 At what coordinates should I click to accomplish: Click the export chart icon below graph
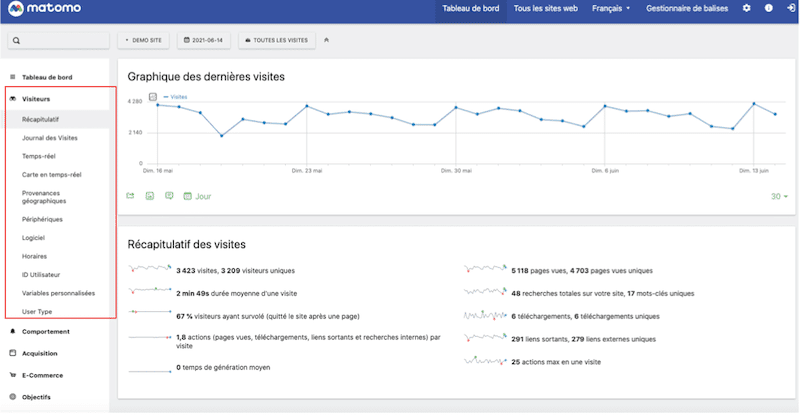pyautogui.click(x=130, y=196)
